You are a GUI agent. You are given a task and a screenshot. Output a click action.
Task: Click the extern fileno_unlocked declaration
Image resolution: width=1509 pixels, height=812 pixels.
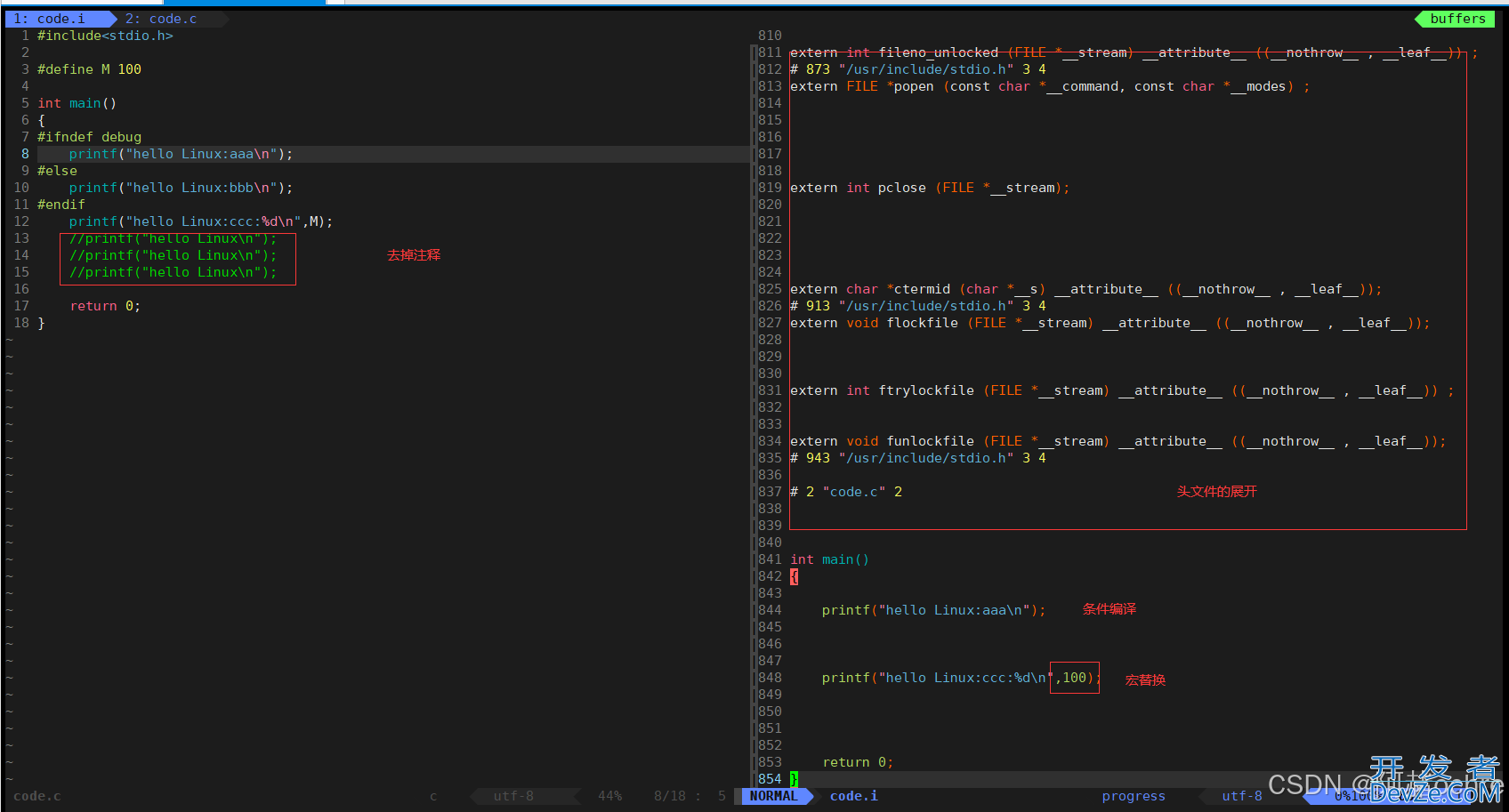(1134, 52)
